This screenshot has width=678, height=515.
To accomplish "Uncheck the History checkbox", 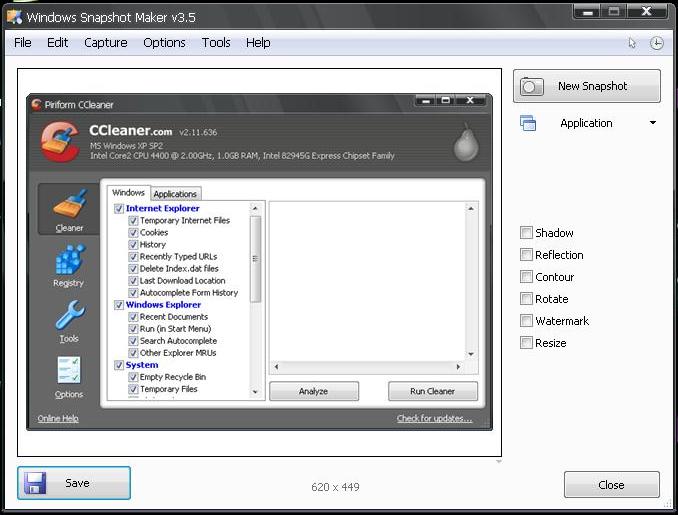I will pos(133,245).
